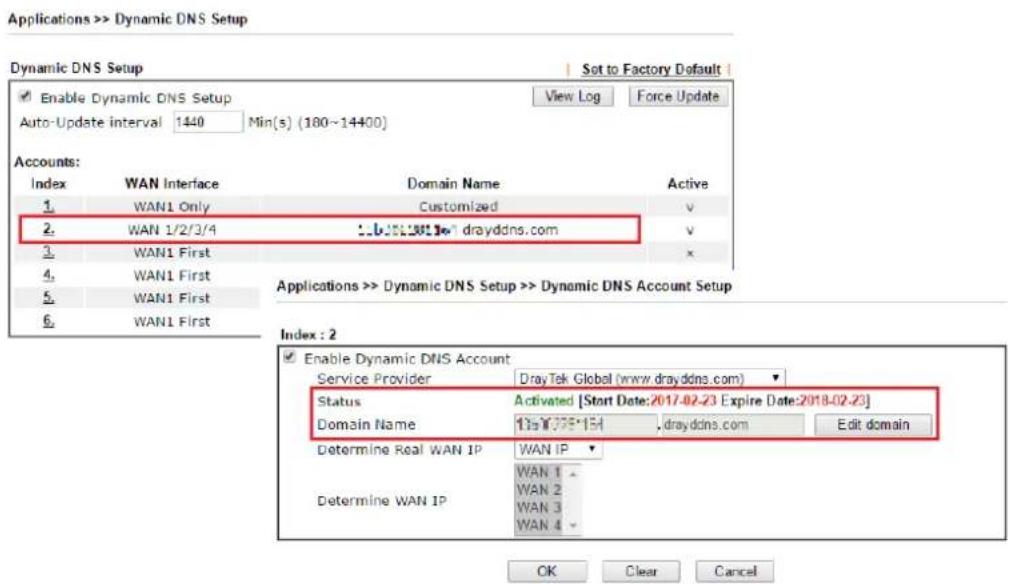Click the drayddns.com domain suffix field
The image size is (1009, 584).
(732, 424)
